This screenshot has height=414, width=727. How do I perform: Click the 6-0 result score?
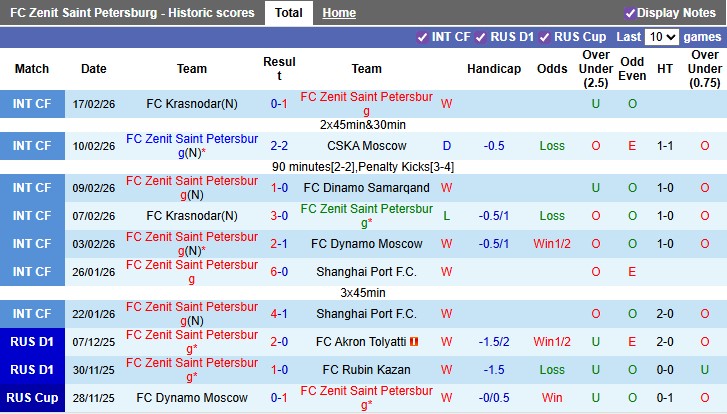[280, 272]
